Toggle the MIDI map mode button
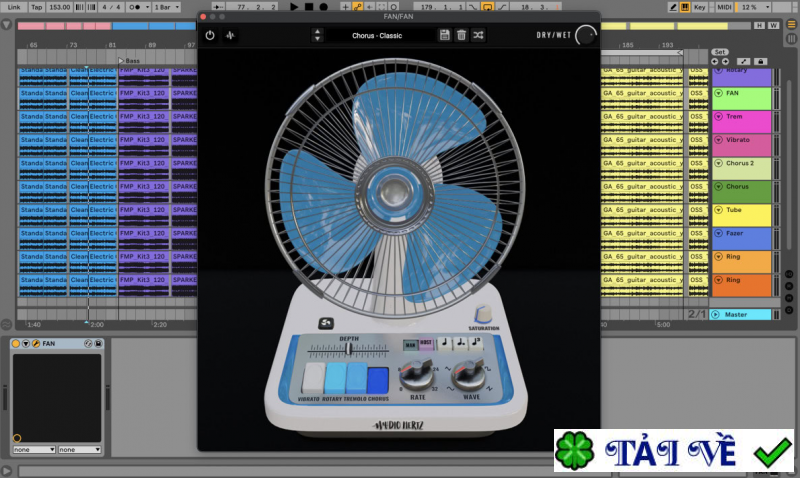This screenshot has width=800, height=478. (x=724, y=7)
